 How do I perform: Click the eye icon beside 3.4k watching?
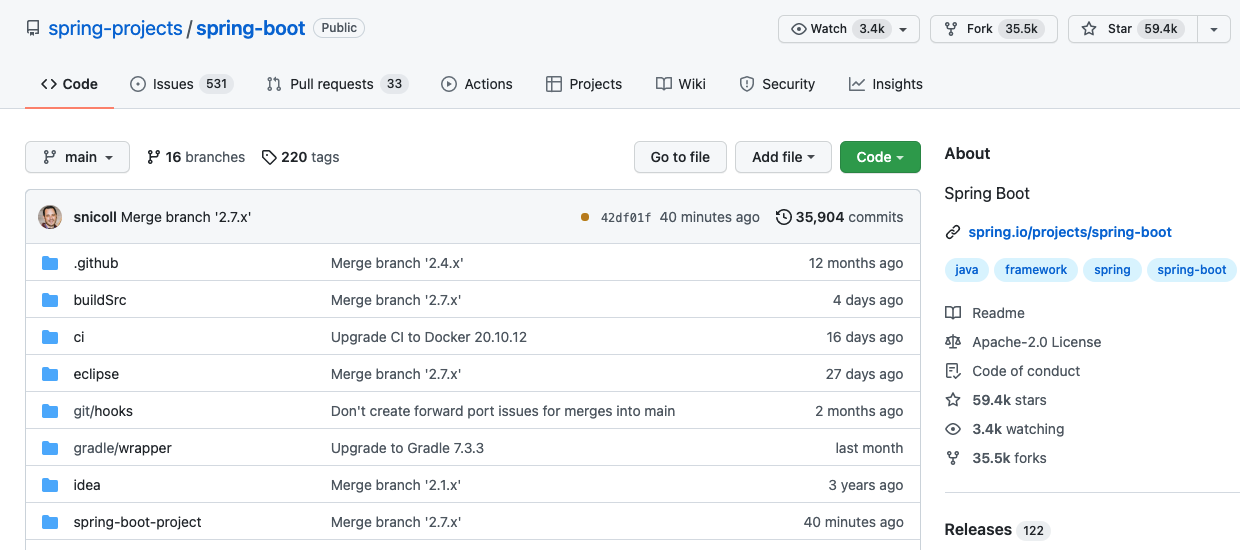[x=953, y=429]
